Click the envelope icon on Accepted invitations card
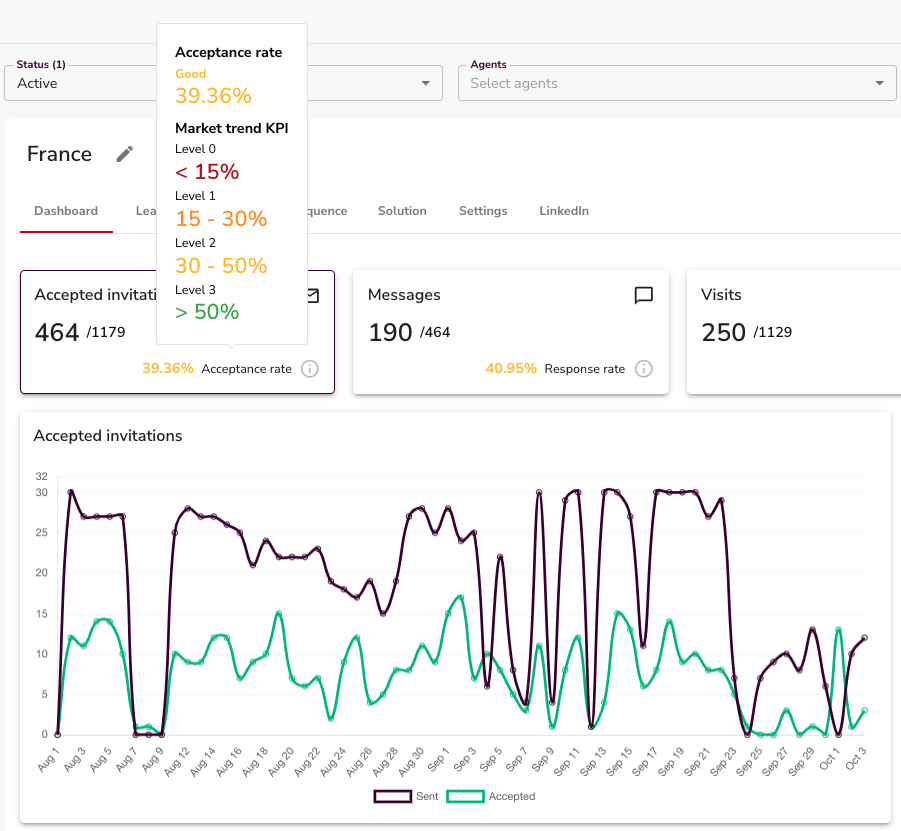The height and width of the screenshot is (831, 901). coord(312,295)
